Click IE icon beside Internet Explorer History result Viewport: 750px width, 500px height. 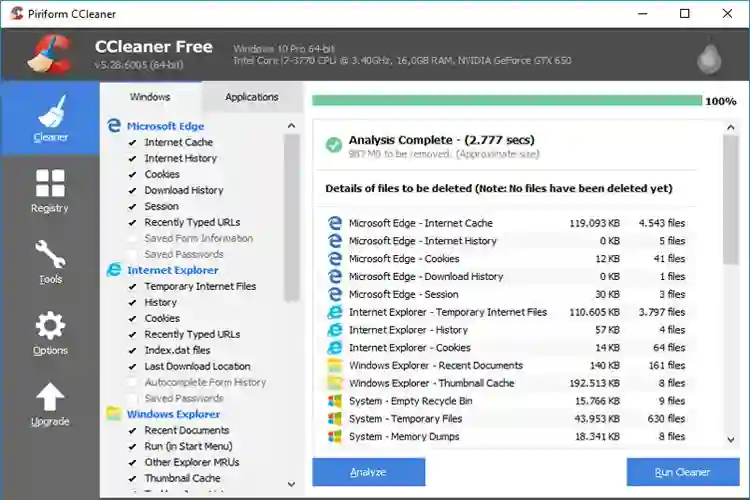[335, 330]
